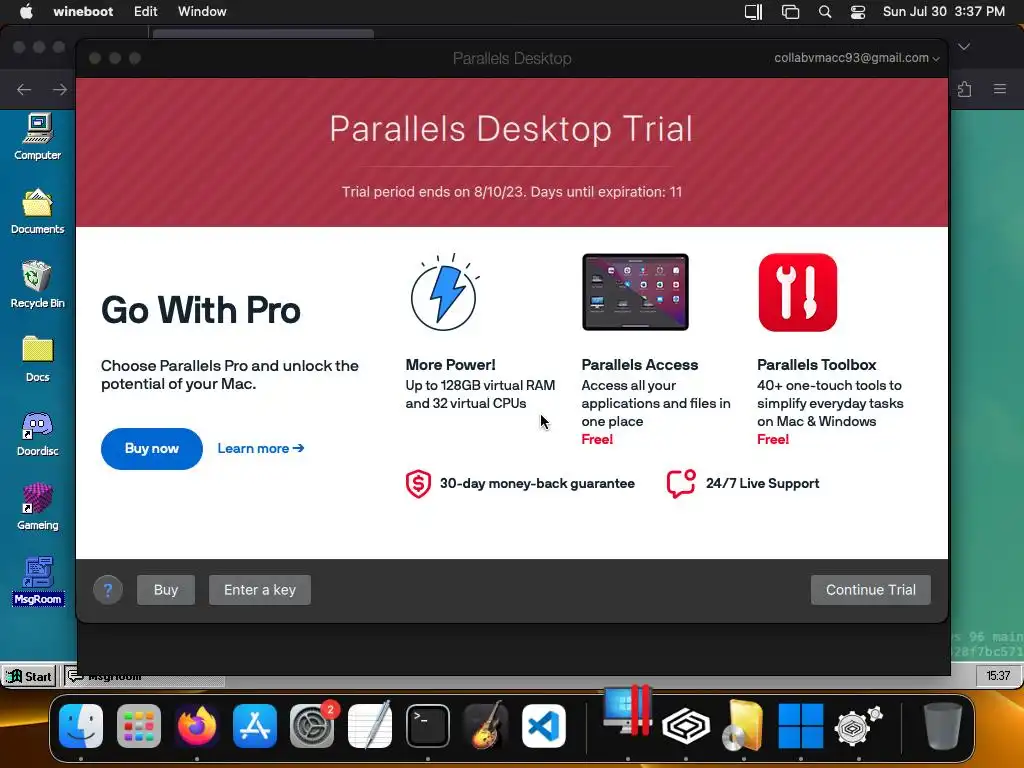Viewport: 1024px width, 768px height.
Task: Click the 15:37 guest taskbar clock
Action: pyautogui.click(x=998, y=676)
